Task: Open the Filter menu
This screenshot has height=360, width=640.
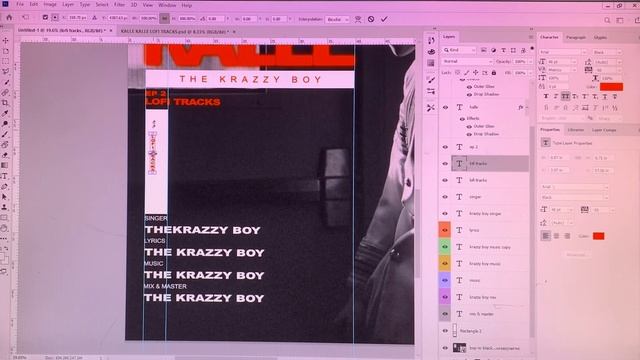Action: tap(119, 5)
